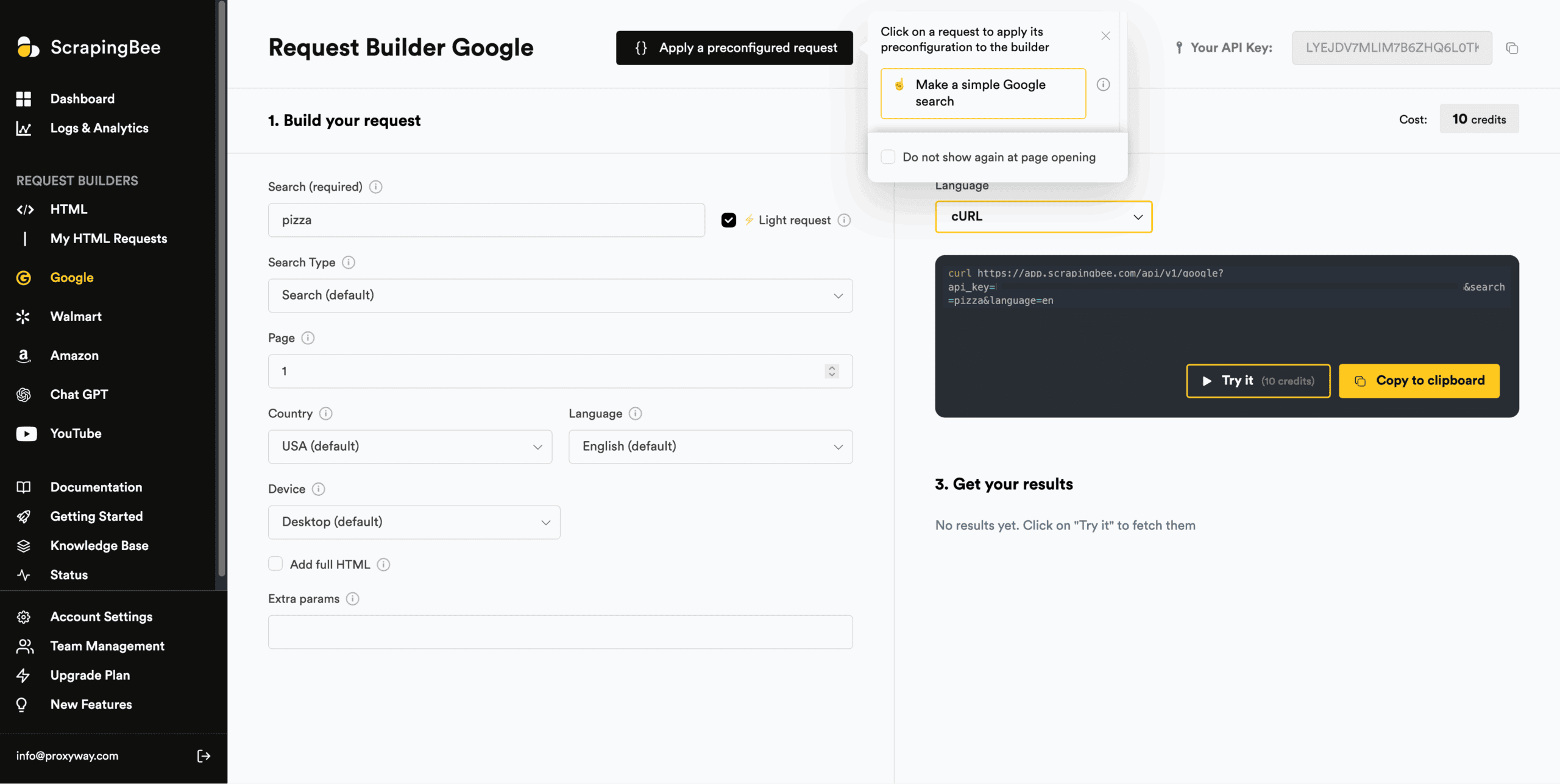The height and width of the screenshot is (784, 1560).
Task: Expand the Country USA (default) dropdown
Action: [410, 447]
